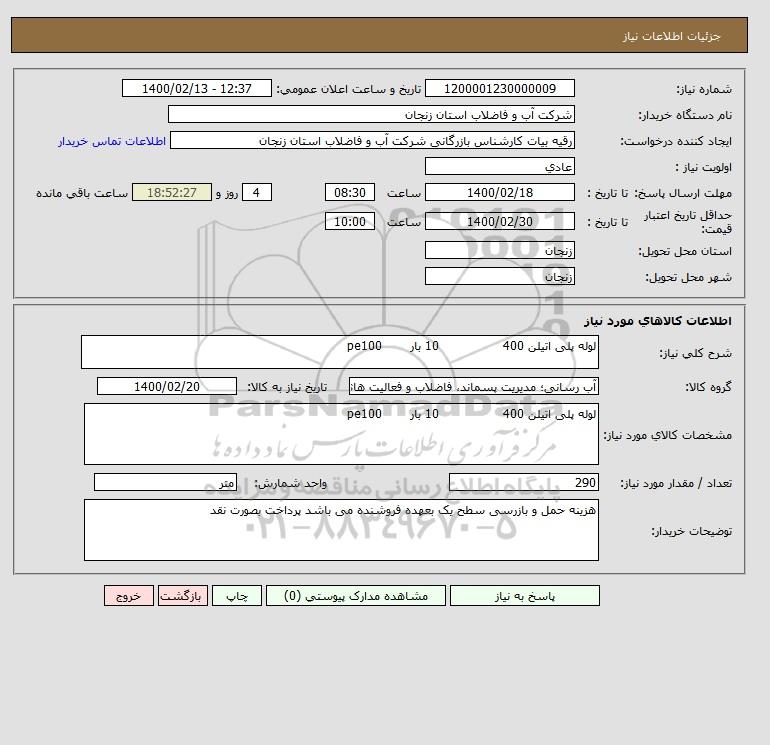This screenshot has height=745, width=770.
Task: Click the 'شهر محل تحویل:' label
Action: (x=688, y=277)
